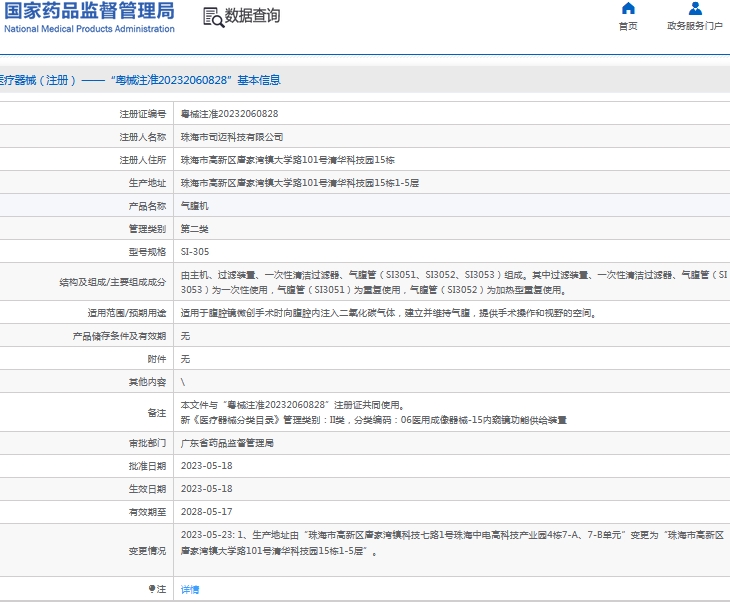Click the 变更情况 row label
Image resolution: width=730 pixels, height=605 pixels.
[x=148, y=551]
